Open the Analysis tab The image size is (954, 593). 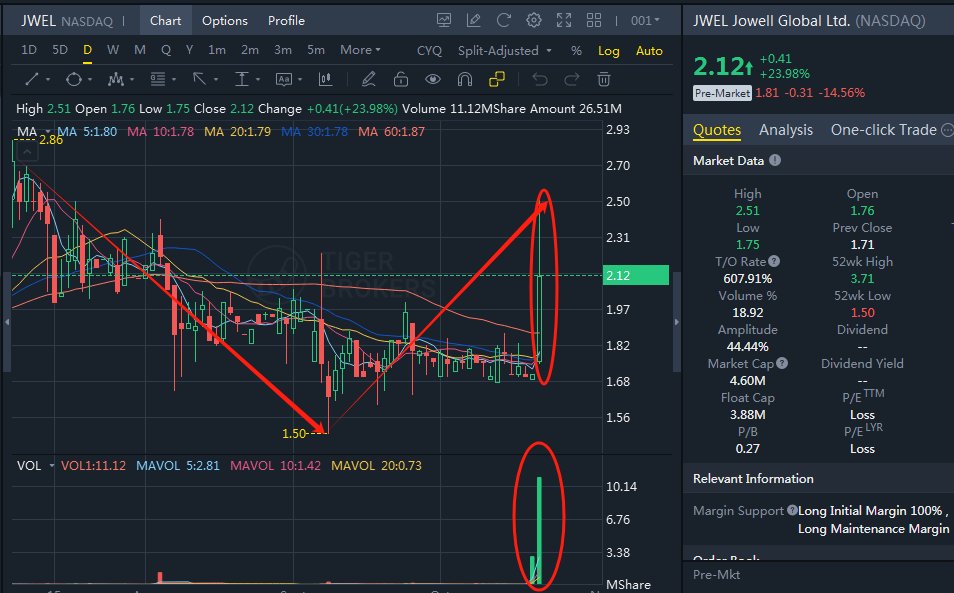coord(785,130)
